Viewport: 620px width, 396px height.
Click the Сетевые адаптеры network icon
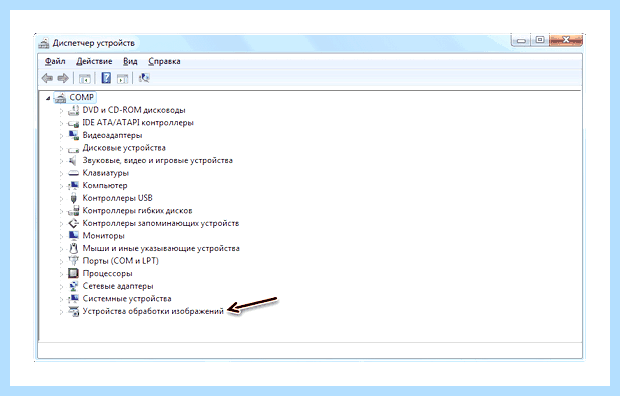click(73, 286)
